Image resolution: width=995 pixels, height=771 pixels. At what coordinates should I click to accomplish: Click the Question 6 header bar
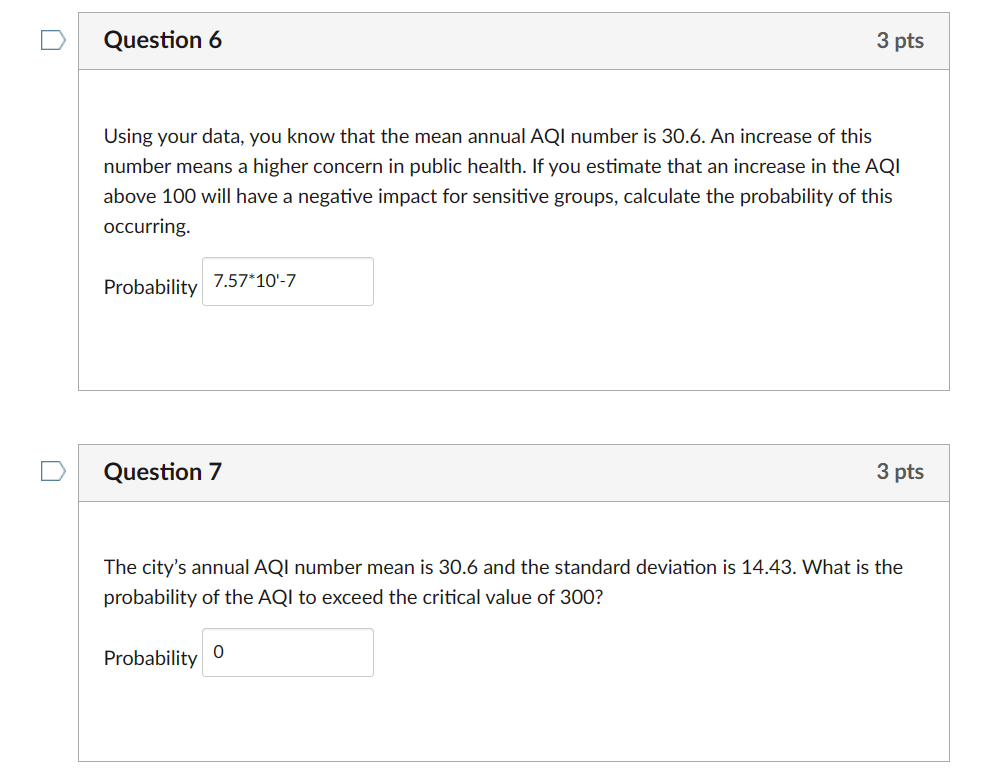(x=514, y=41)
